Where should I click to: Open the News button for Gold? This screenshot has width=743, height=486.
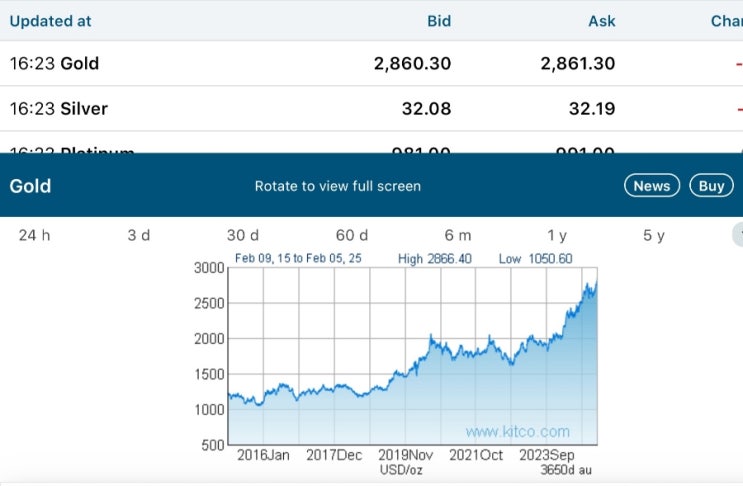pos(652,186)
